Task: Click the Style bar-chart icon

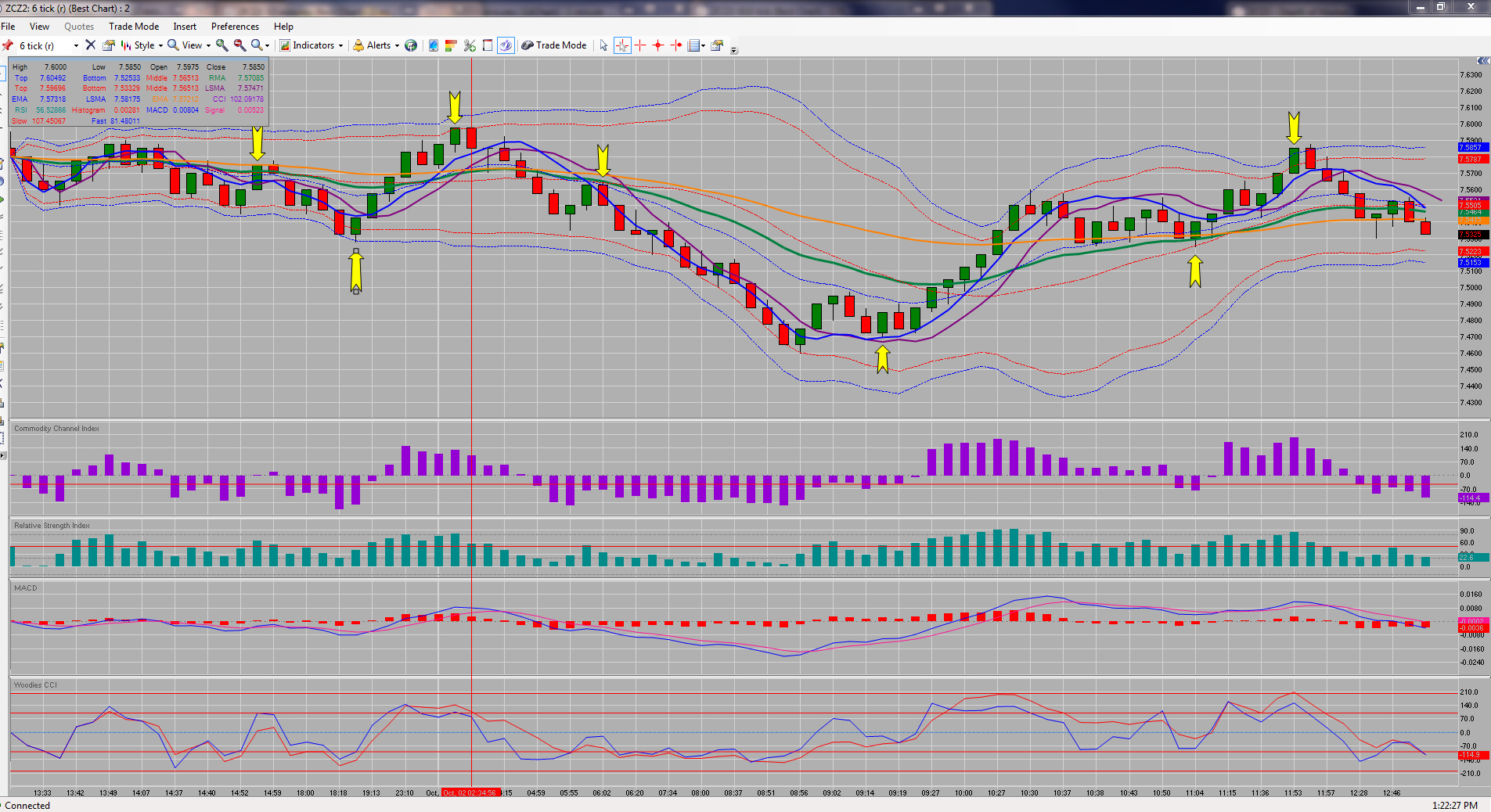Action: [125, 45]
